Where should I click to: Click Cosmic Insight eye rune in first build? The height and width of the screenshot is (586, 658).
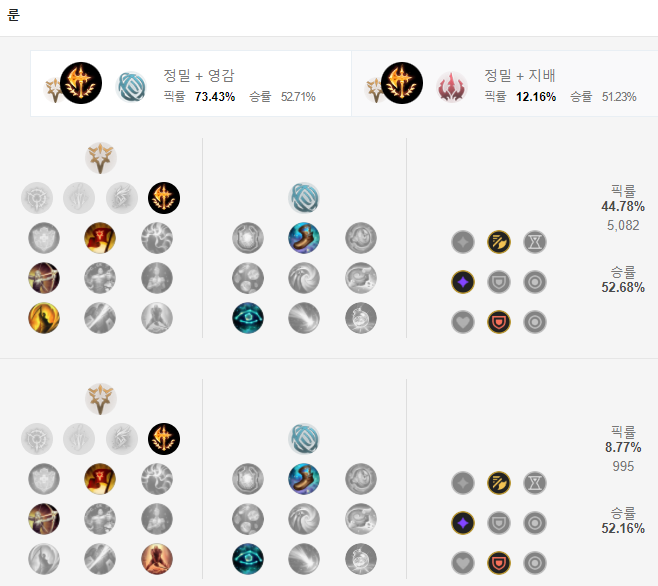pos(248,318)
